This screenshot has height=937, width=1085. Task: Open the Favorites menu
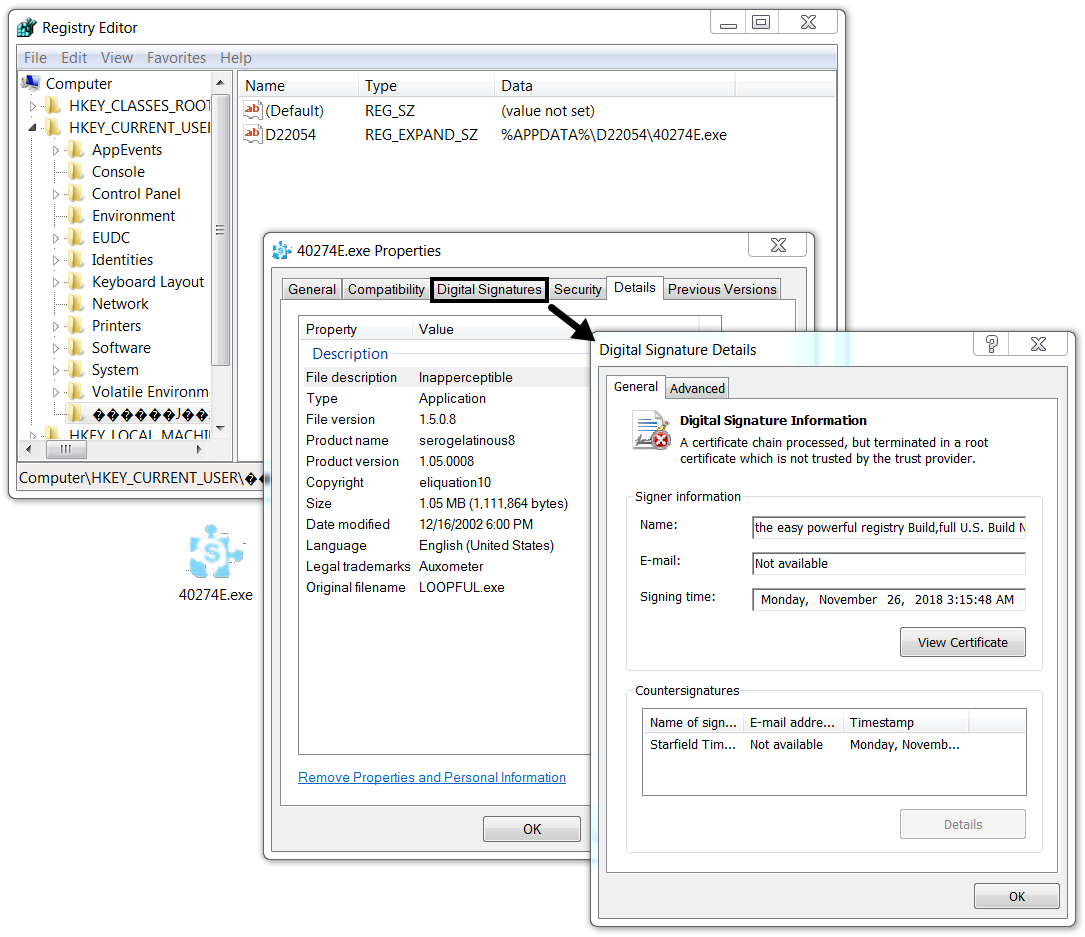pyautogui.click(x=176, y=57)
